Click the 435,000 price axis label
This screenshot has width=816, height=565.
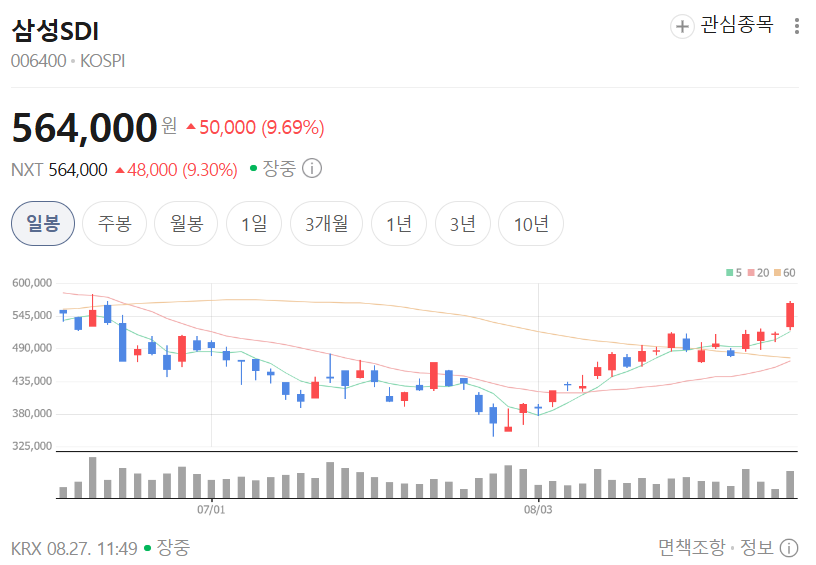[x=32, y=381]
